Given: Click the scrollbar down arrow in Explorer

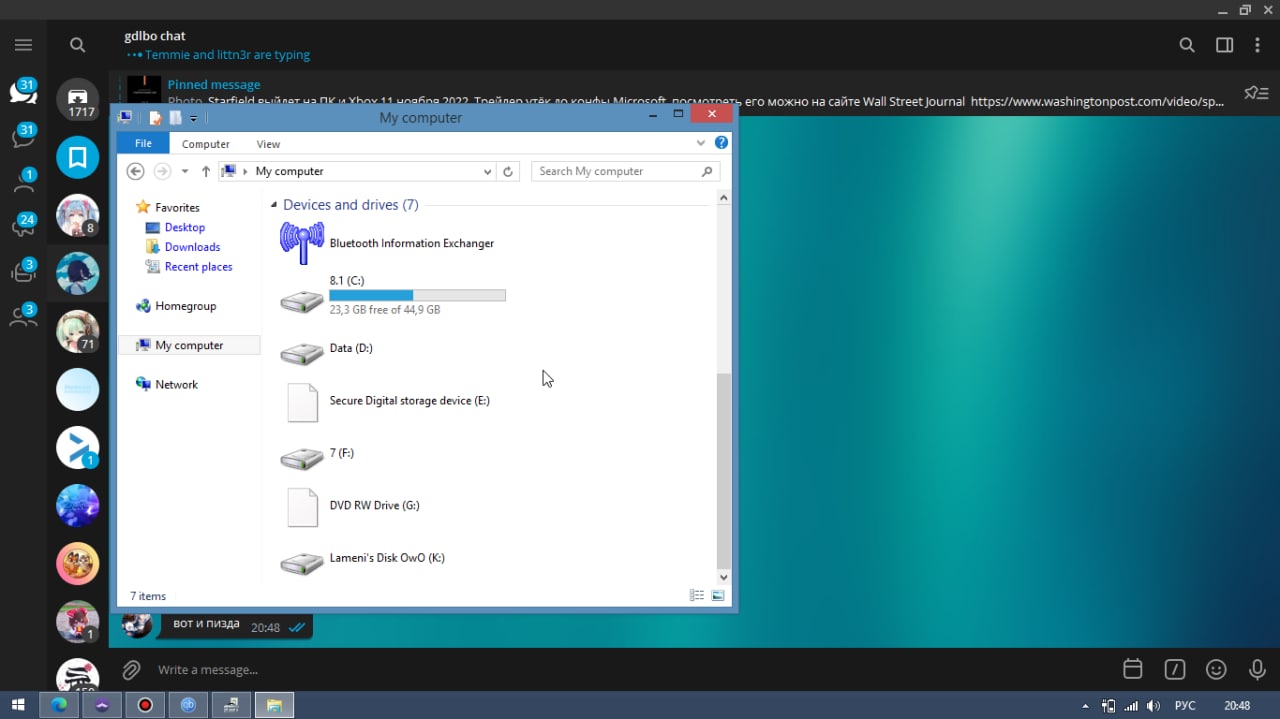Looking at the screenshot, I should pos(724,577).
